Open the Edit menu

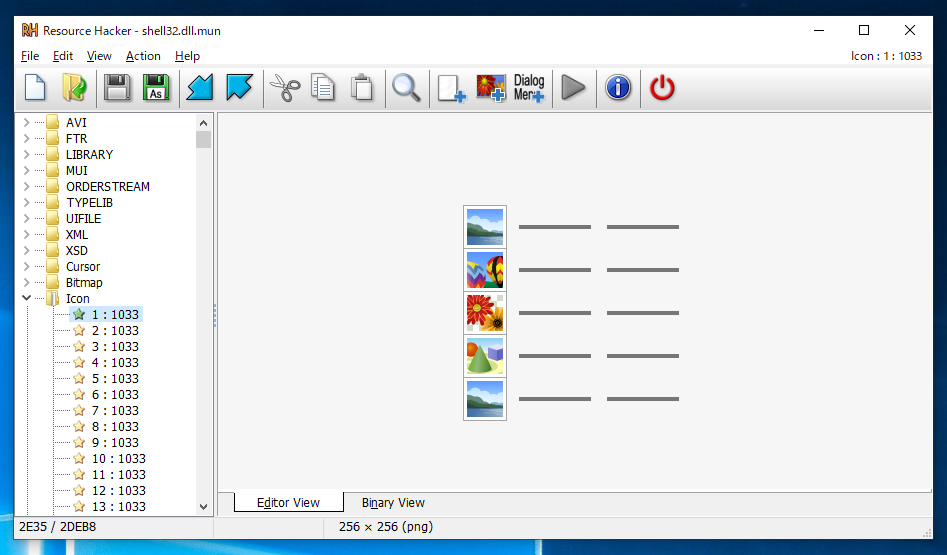63,56
